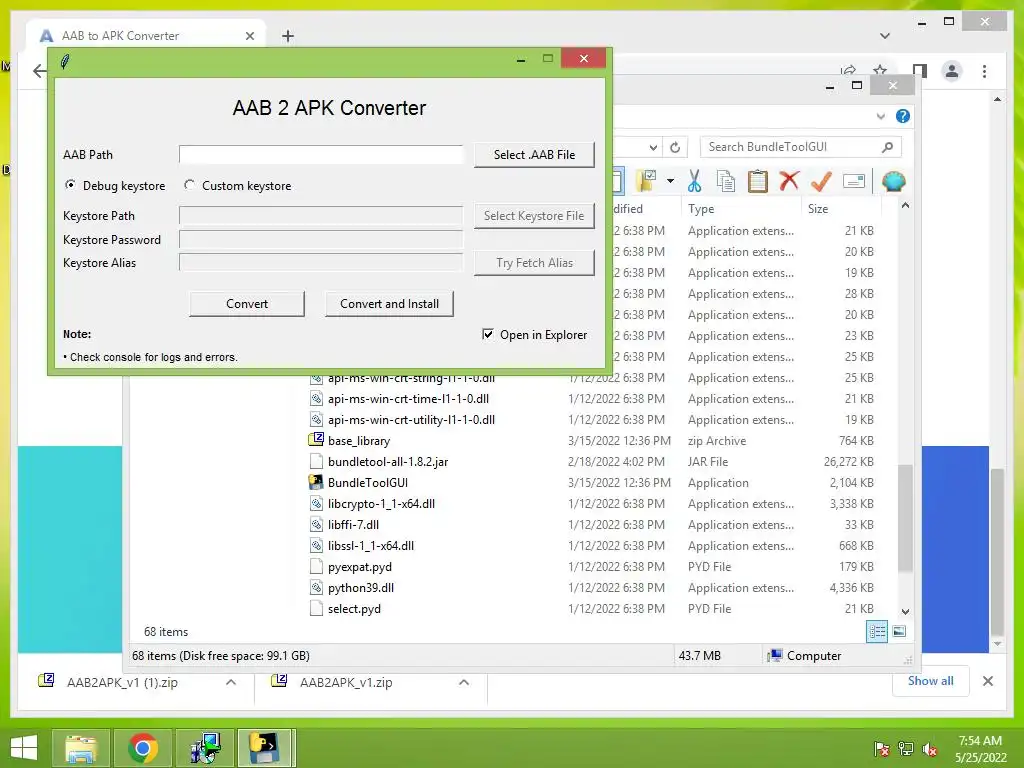Image resolution: width=1024 pixels, height=768 pixels.
Task: Click the BundleToolGUI application file icon
Action: click(x=316, y=482)
